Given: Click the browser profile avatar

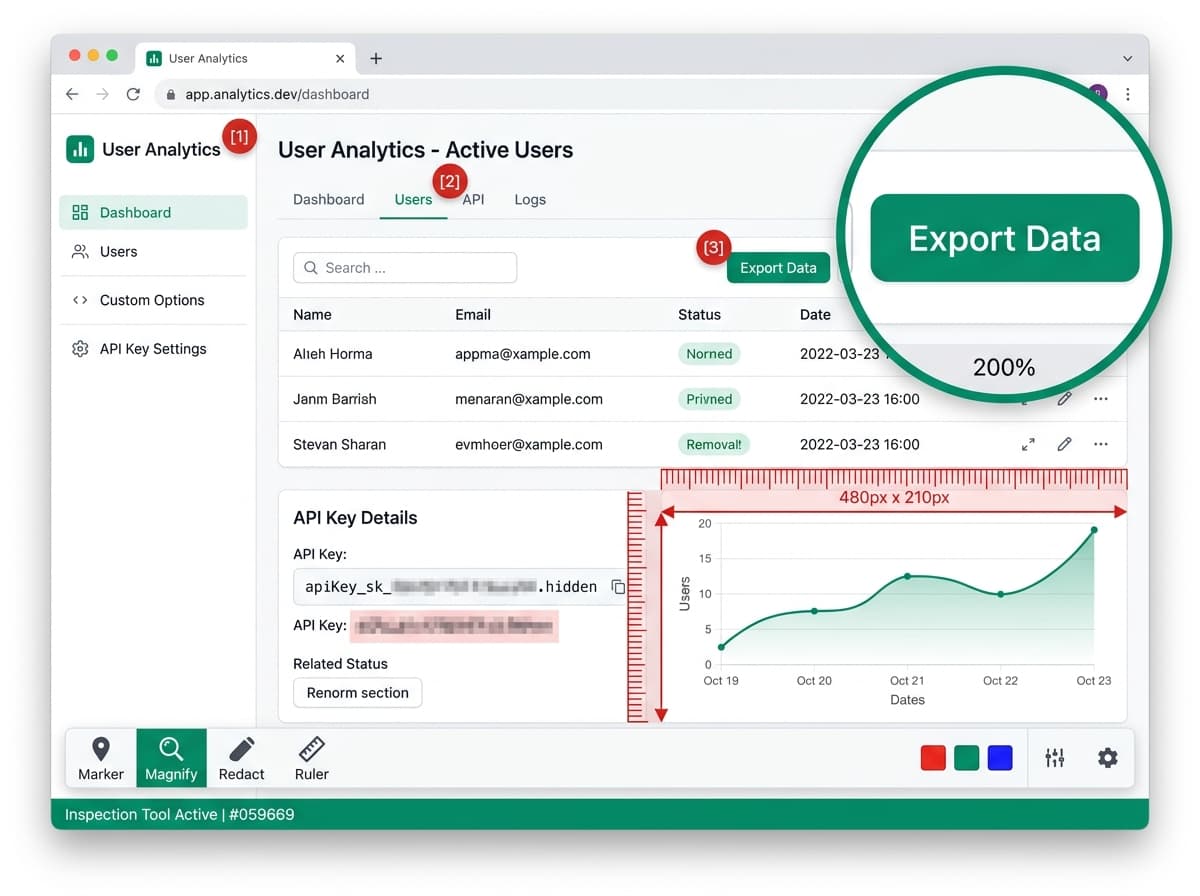Looking at the screenshot, I should click(x=1098, y=94).
